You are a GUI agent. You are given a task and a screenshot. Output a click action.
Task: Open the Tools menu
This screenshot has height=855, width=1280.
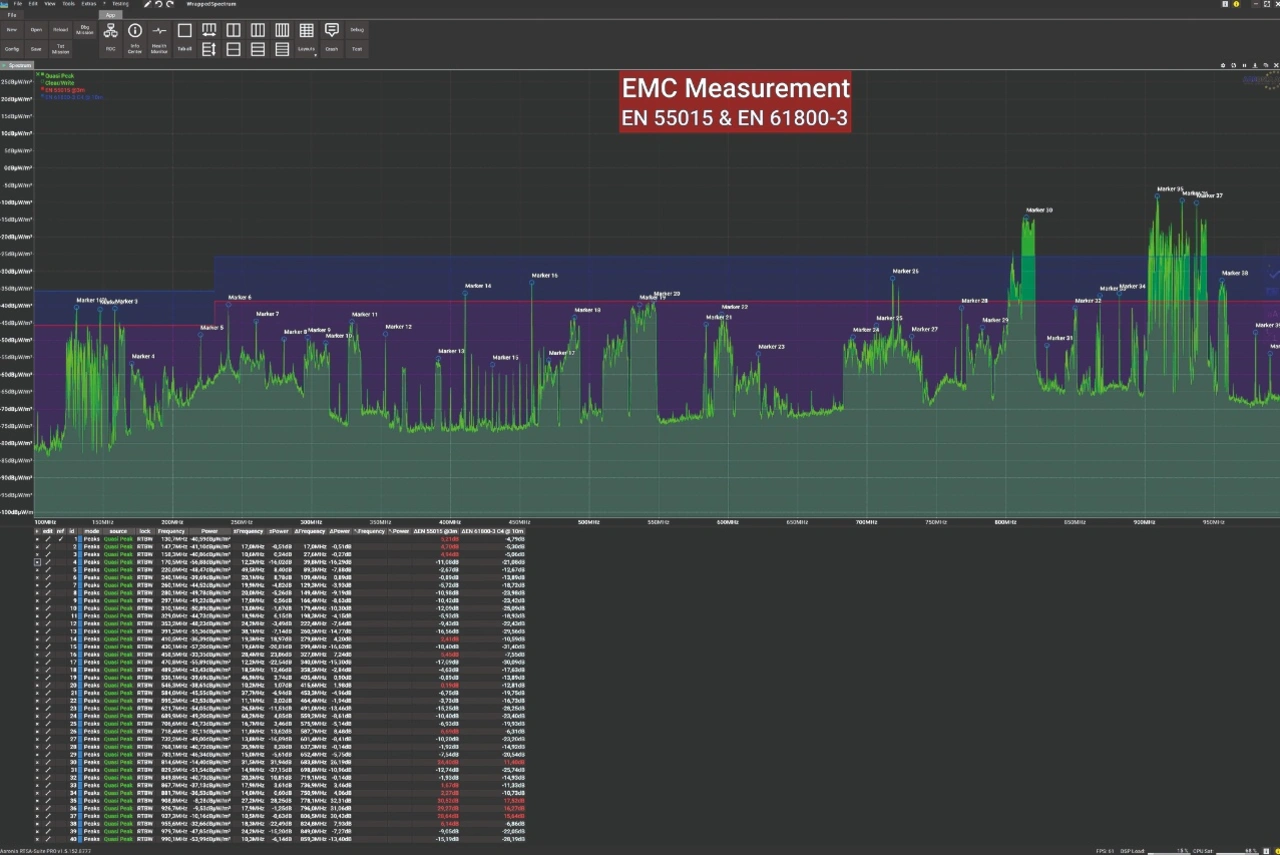pyautogui.click(x=68, y=4)
